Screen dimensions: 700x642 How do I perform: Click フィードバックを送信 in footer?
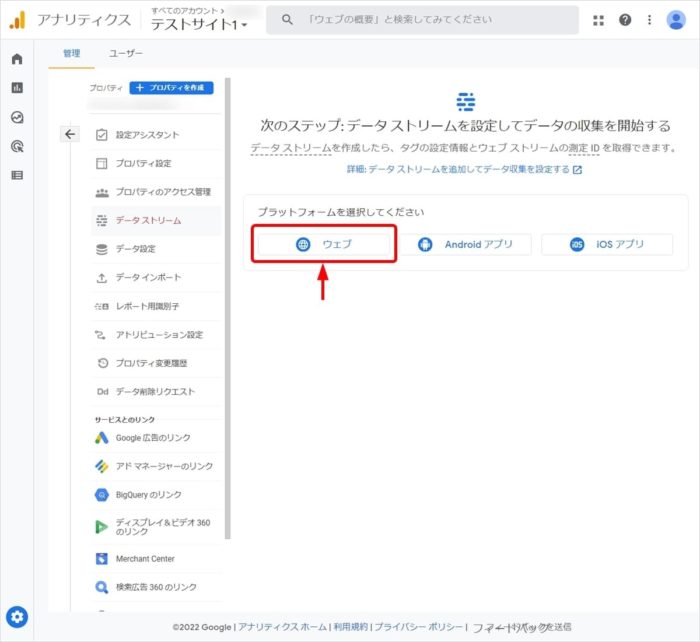coord(521,627)
